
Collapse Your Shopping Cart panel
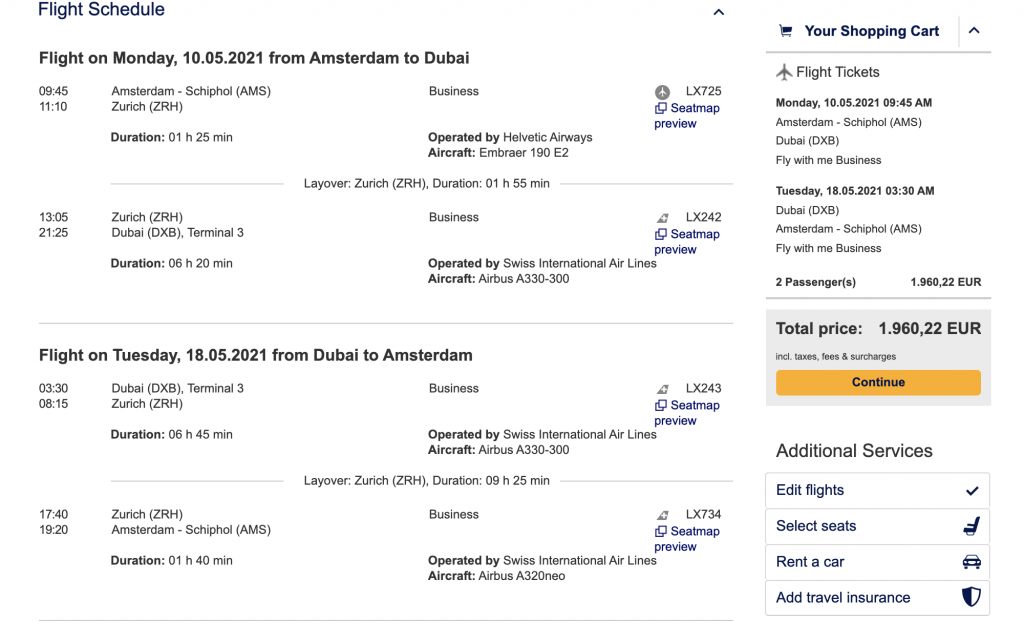974,31
